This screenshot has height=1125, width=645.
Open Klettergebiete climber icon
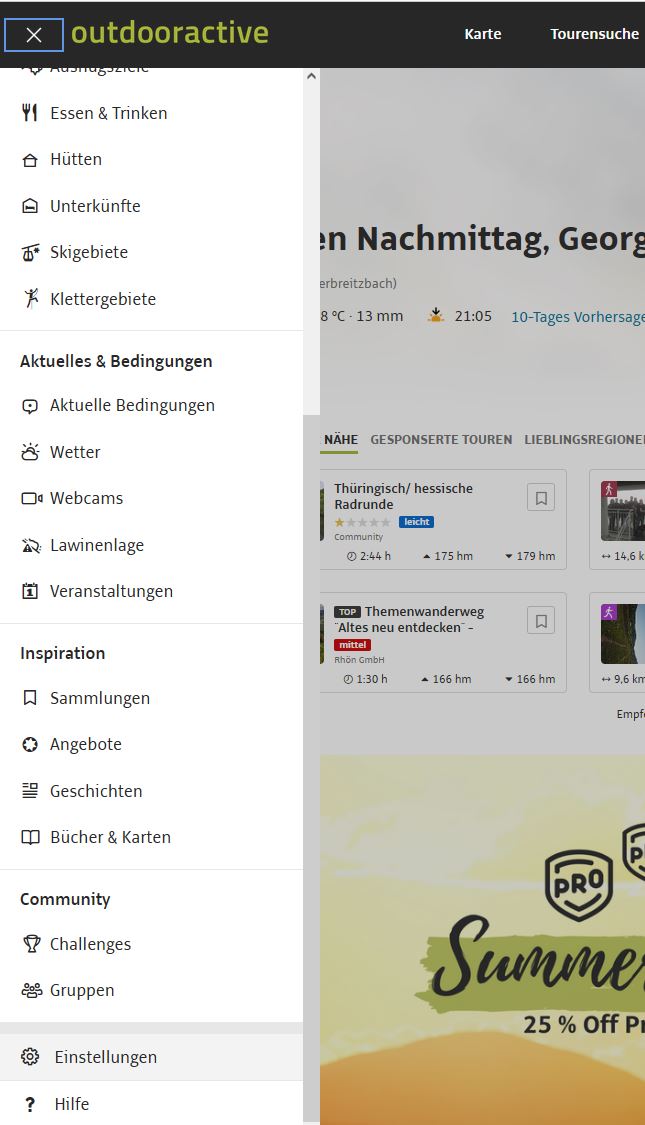point(30,299)
